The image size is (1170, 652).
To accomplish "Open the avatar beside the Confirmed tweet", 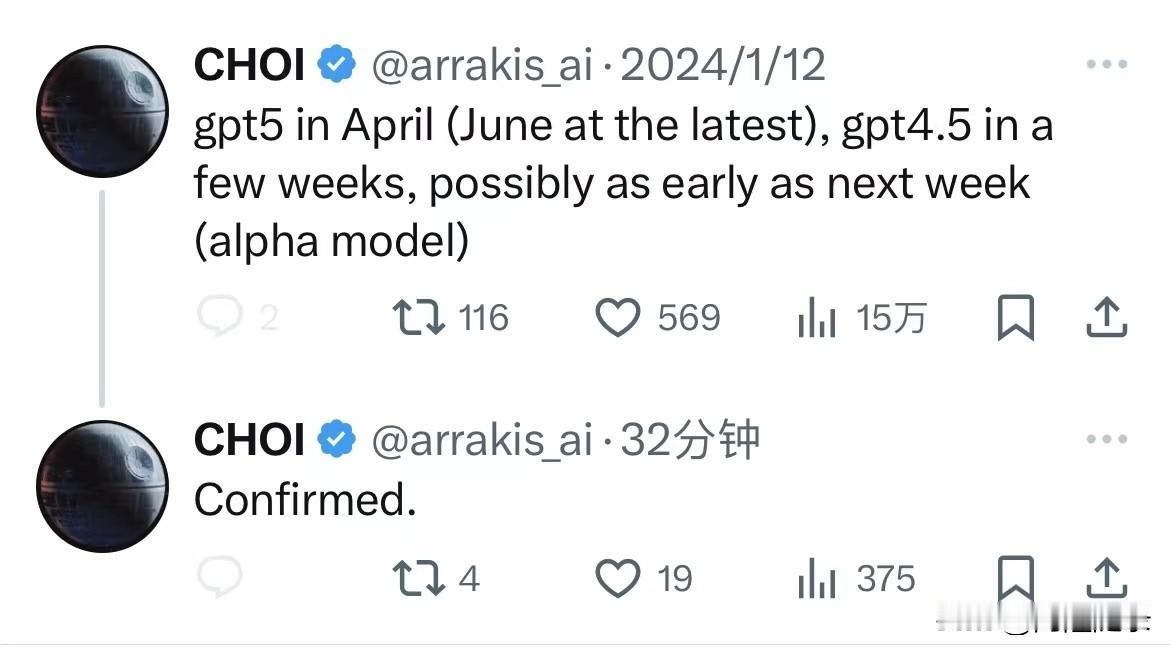I will click(102, 486).
